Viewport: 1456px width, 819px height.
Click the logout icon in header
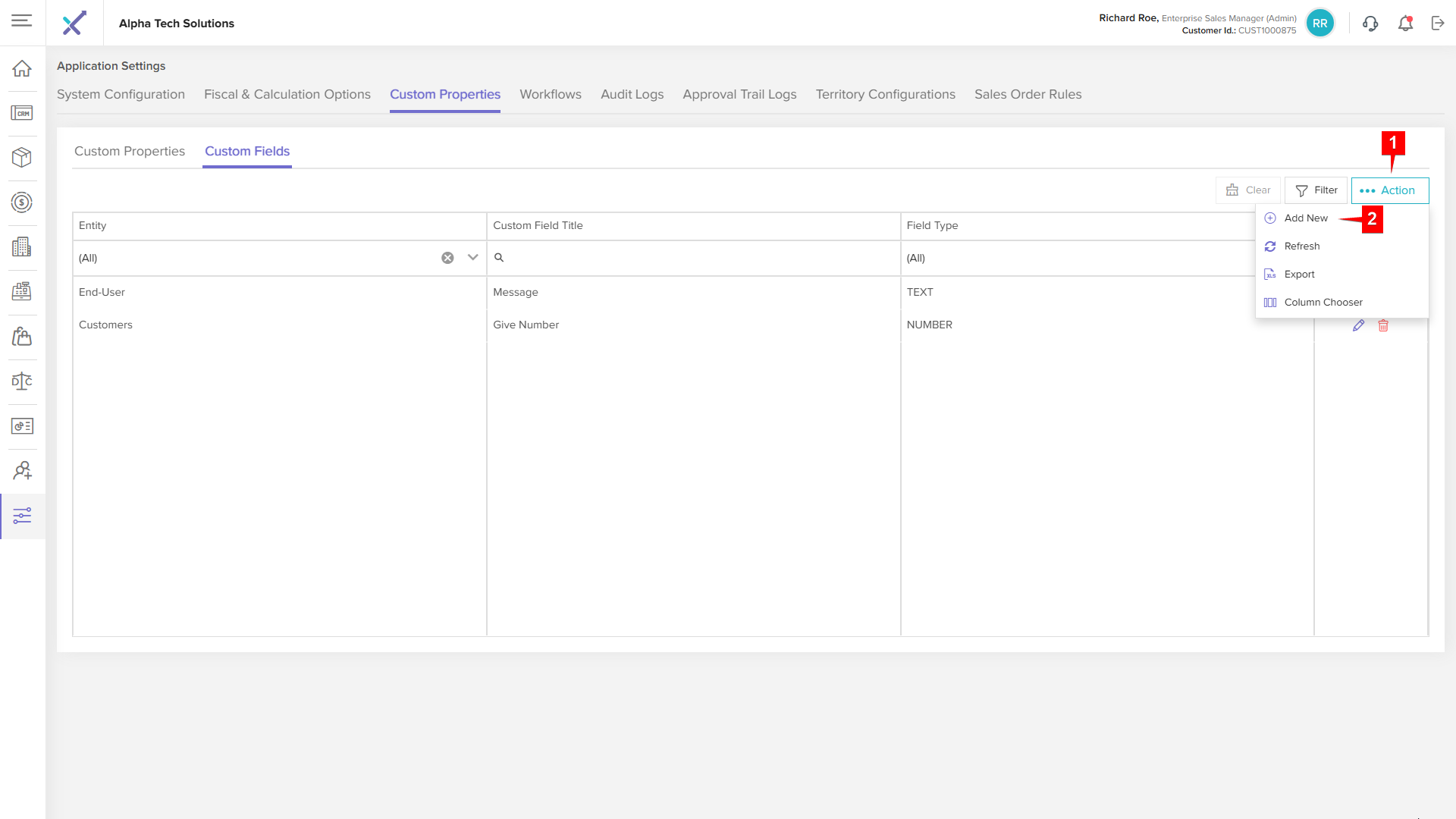coord(1438,24)
